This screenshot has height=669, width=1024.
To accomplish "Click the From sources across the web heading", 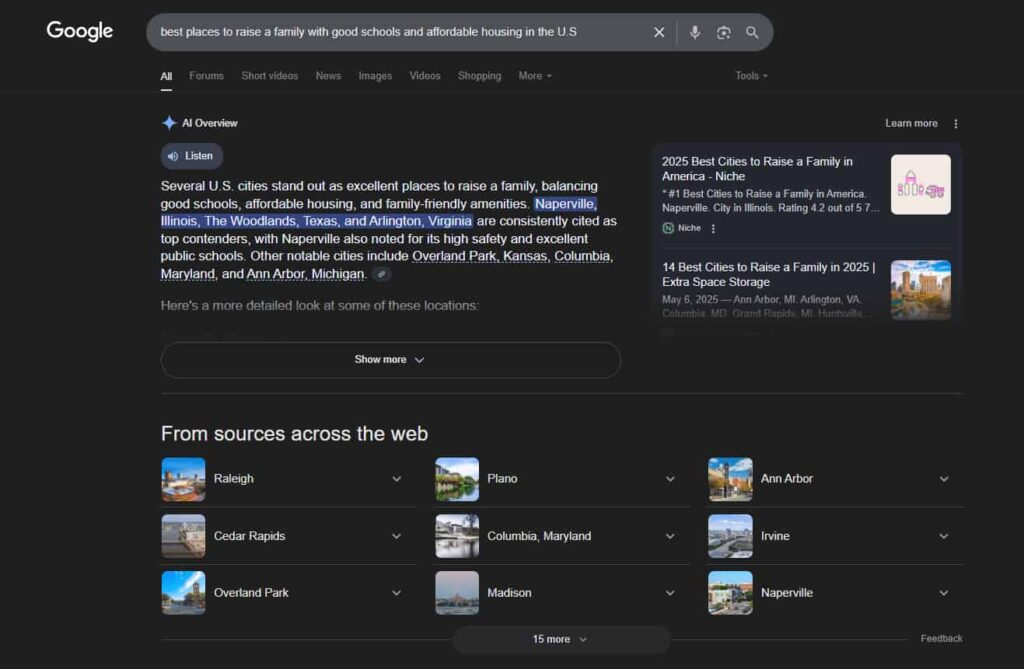I will click(295, 434).
